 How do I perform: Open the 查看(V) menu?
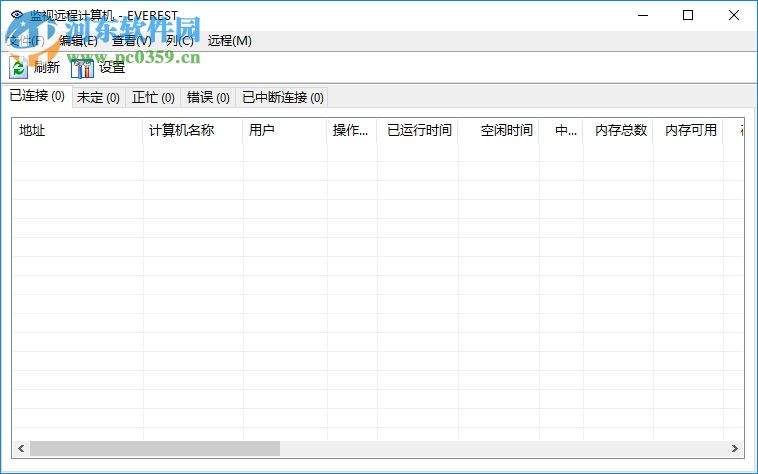(131, 41)
